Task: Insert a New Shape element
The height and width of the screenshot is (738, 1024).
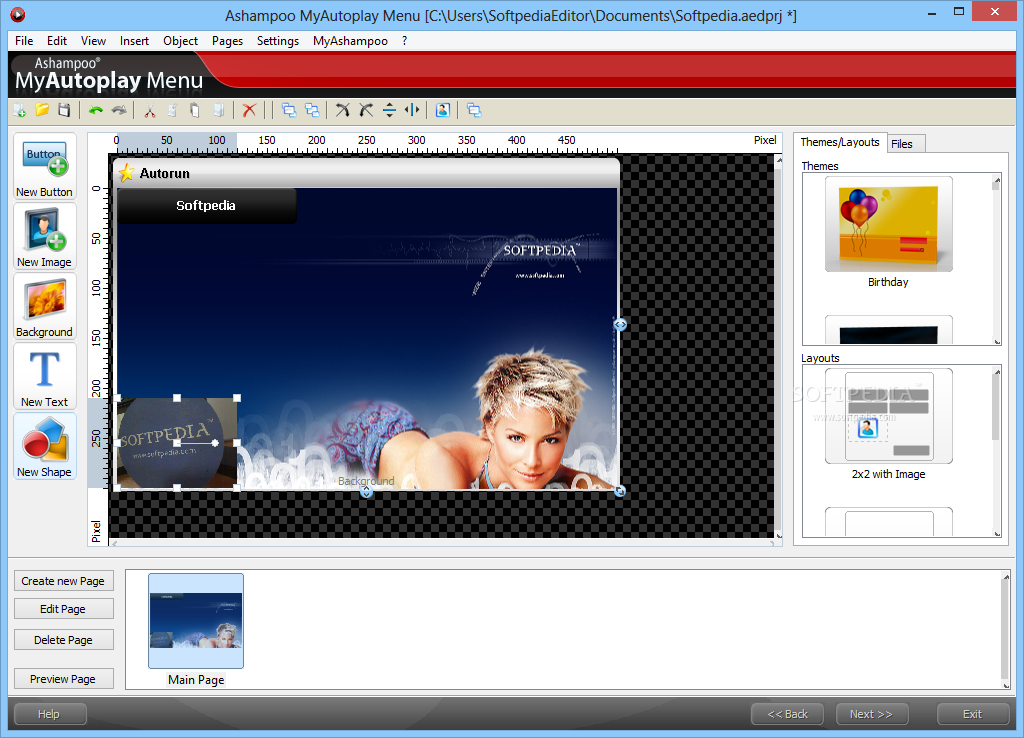Action: [44, 446]
